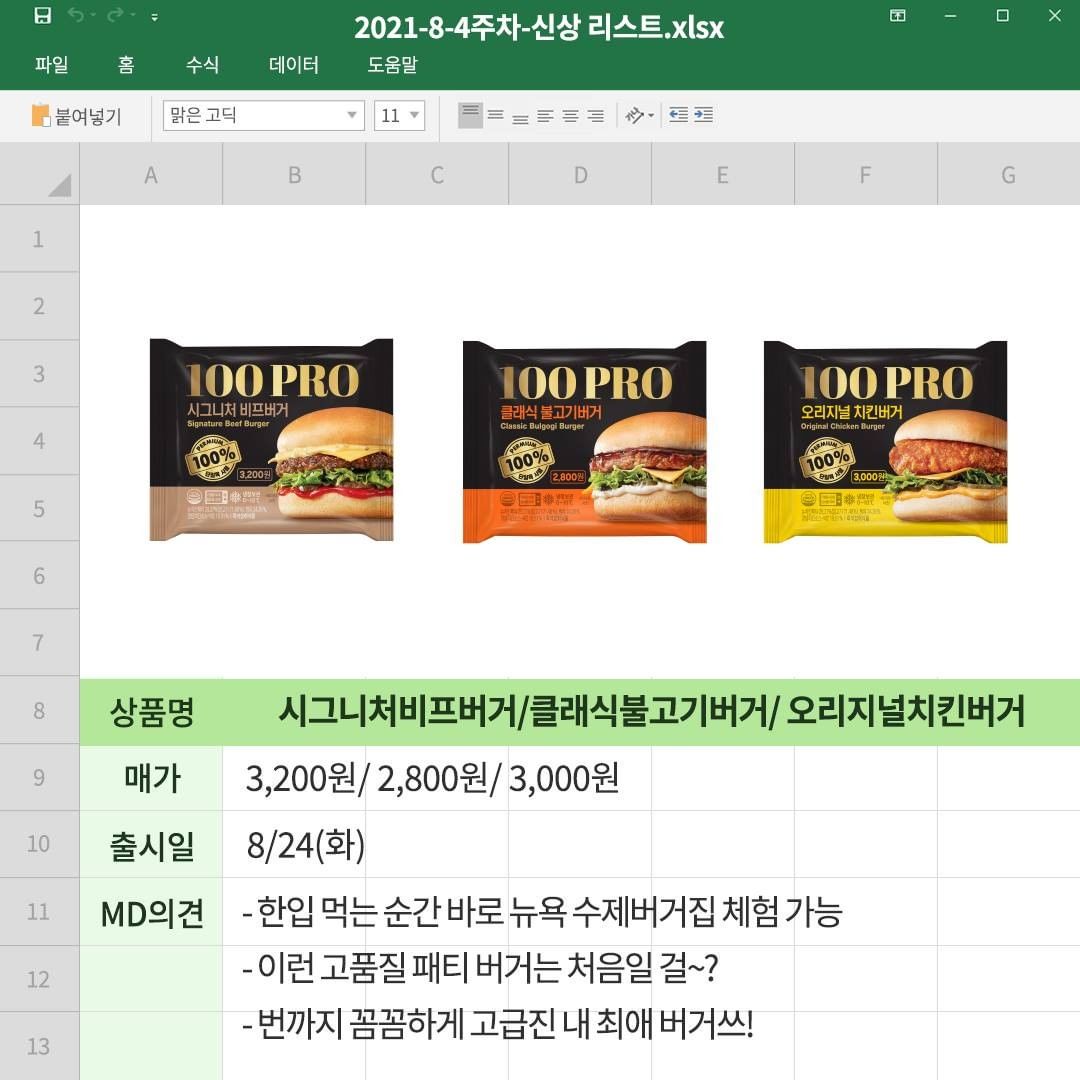Click the cell starting with 번까지 꼼꼼하게
Screen dimensions: 1080x1080
click(x=497, y=1024)
